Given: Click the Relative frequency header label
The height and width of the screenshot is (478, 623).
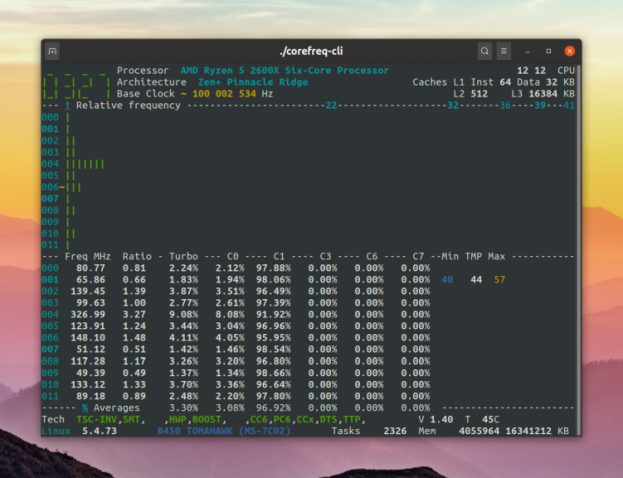Looking at the screenshot, I should 128,104.
